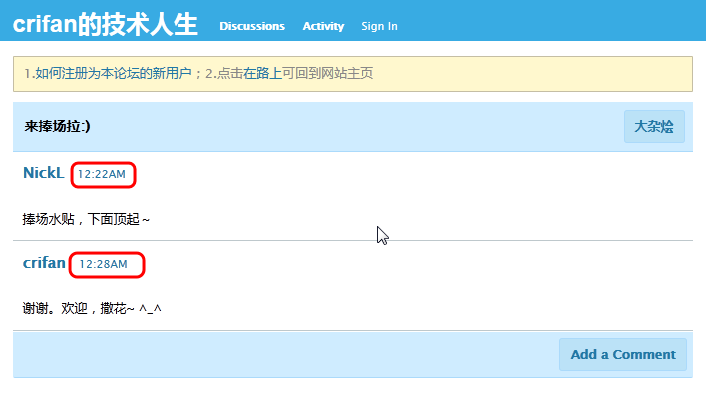The height and width of the screenshot is (411, 706).
Task: Open 如何注册为本论坛的新用户 link
Action: 113,73
